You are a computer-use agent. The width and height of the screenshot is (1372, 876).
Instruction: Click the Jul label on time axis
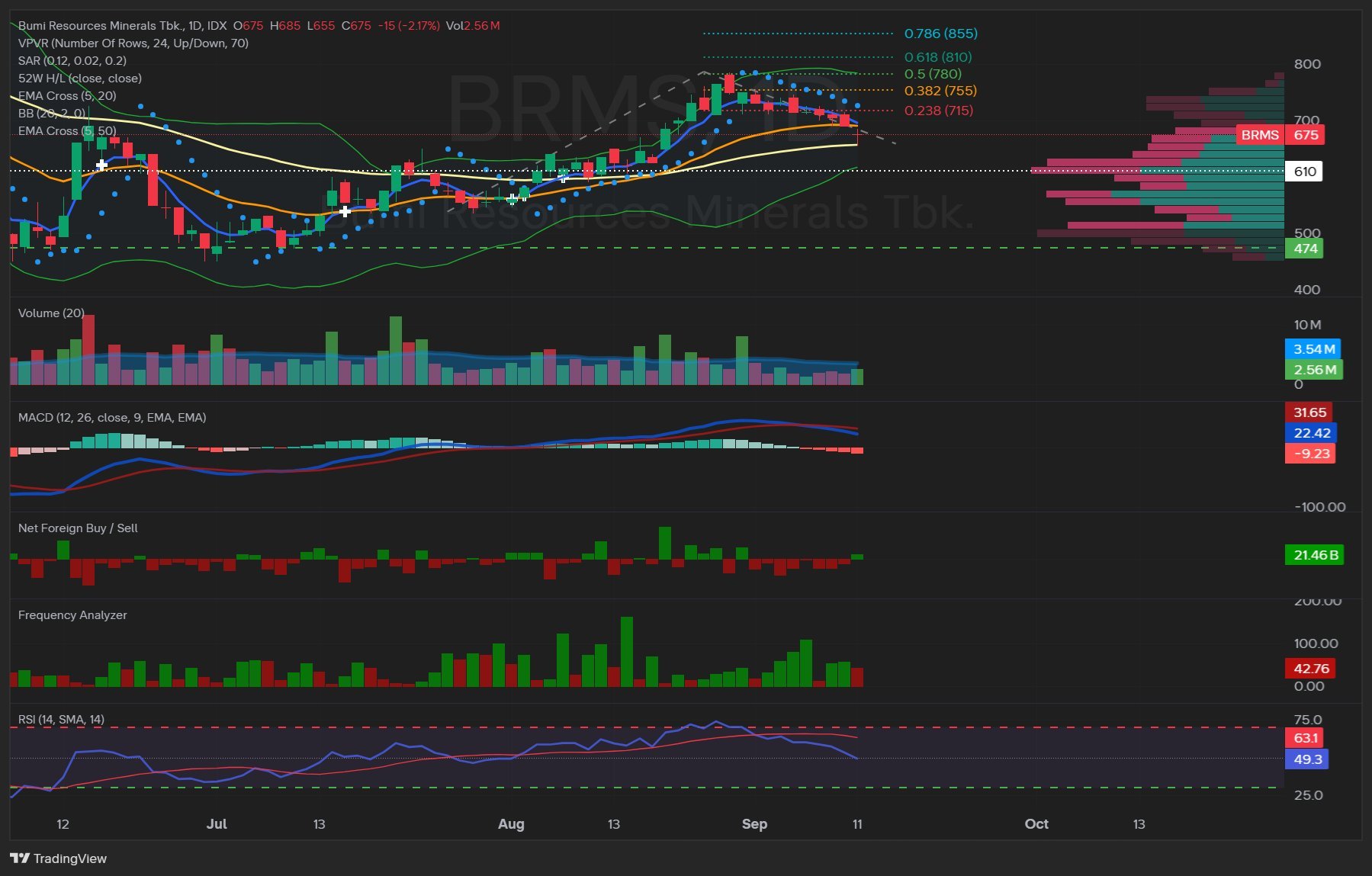[x=217, y=824]
